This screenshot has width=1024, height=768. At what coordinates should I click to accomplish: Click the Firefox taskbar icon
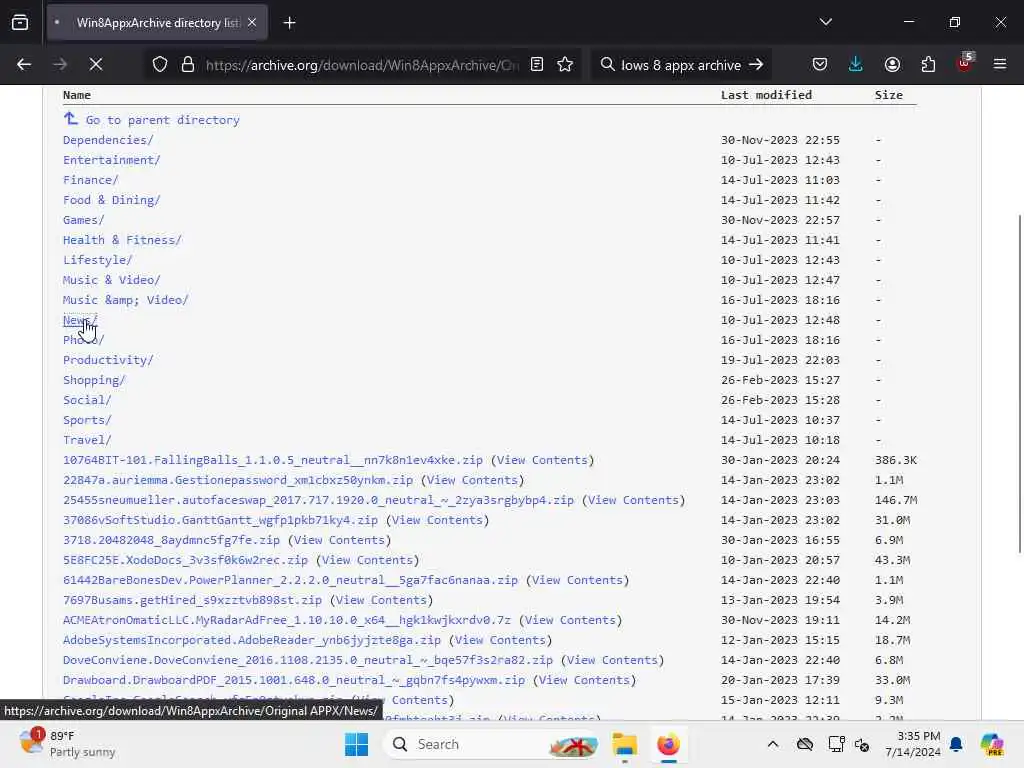[668, 744]
